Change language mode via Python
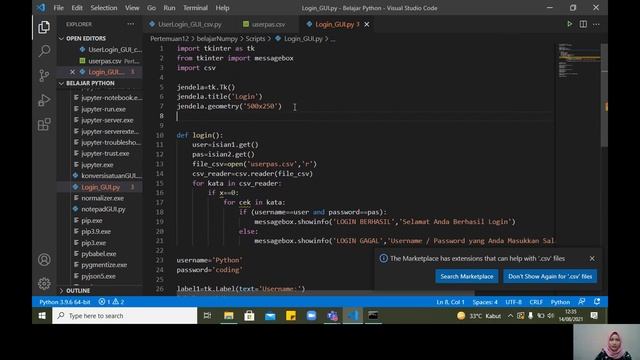 point(560,302)
